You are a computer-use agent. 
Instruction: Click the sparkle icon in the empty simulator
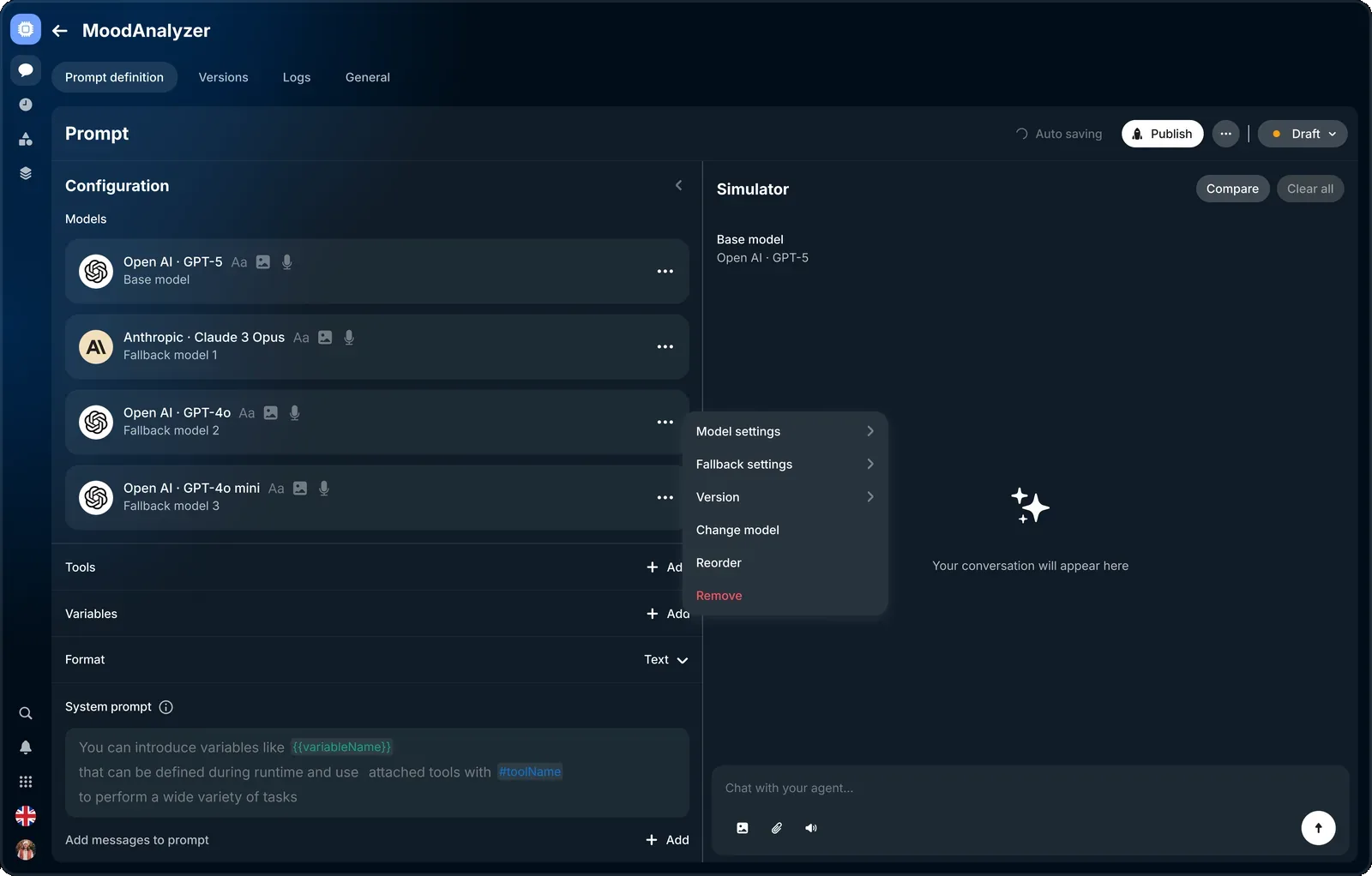click(1030, 506)
